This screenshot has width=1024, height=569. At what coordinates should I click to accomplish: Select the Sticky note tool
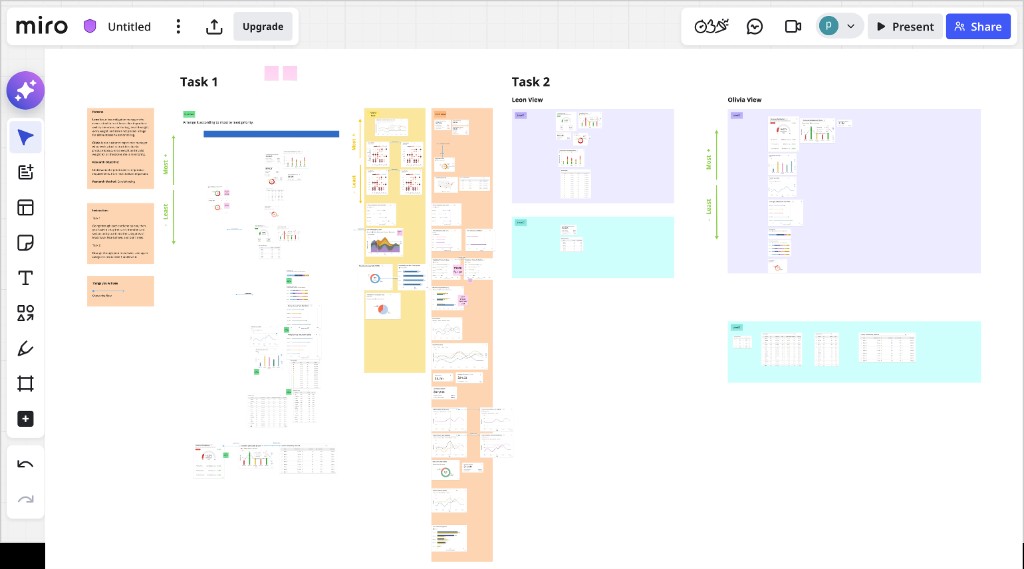coord(25,243)
